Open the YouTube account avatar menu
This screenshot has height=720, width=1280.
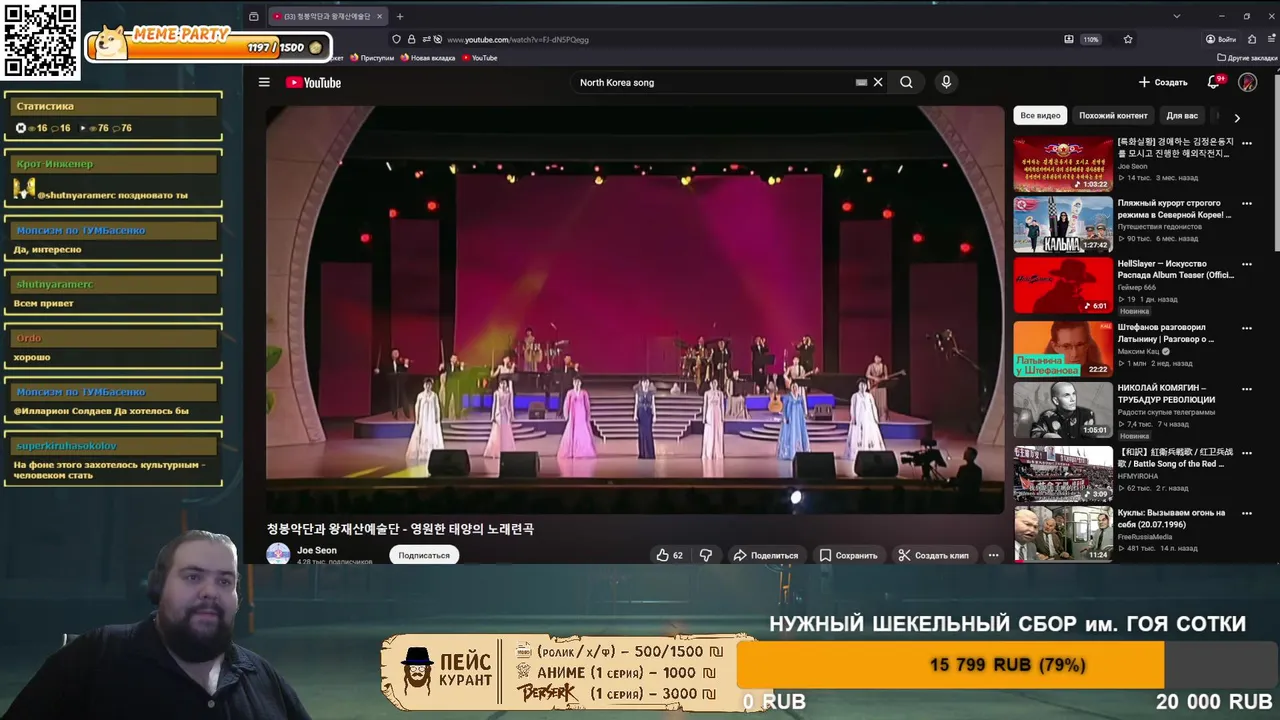(x=1247, y=82)
